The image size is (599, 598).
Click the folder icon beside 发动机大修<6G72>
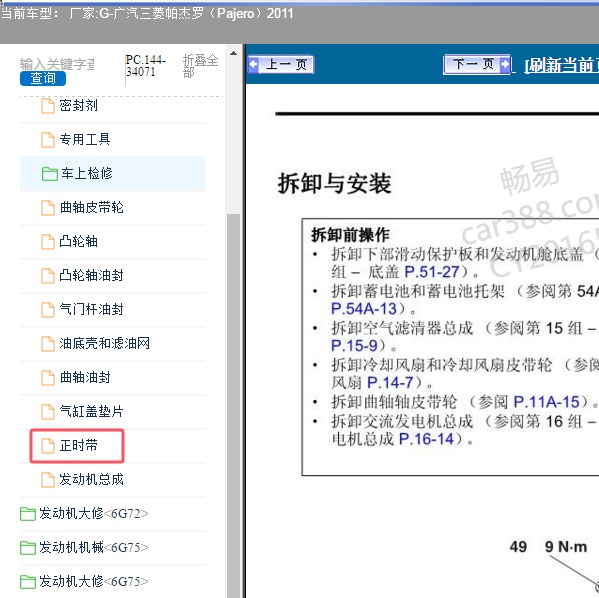28,514
